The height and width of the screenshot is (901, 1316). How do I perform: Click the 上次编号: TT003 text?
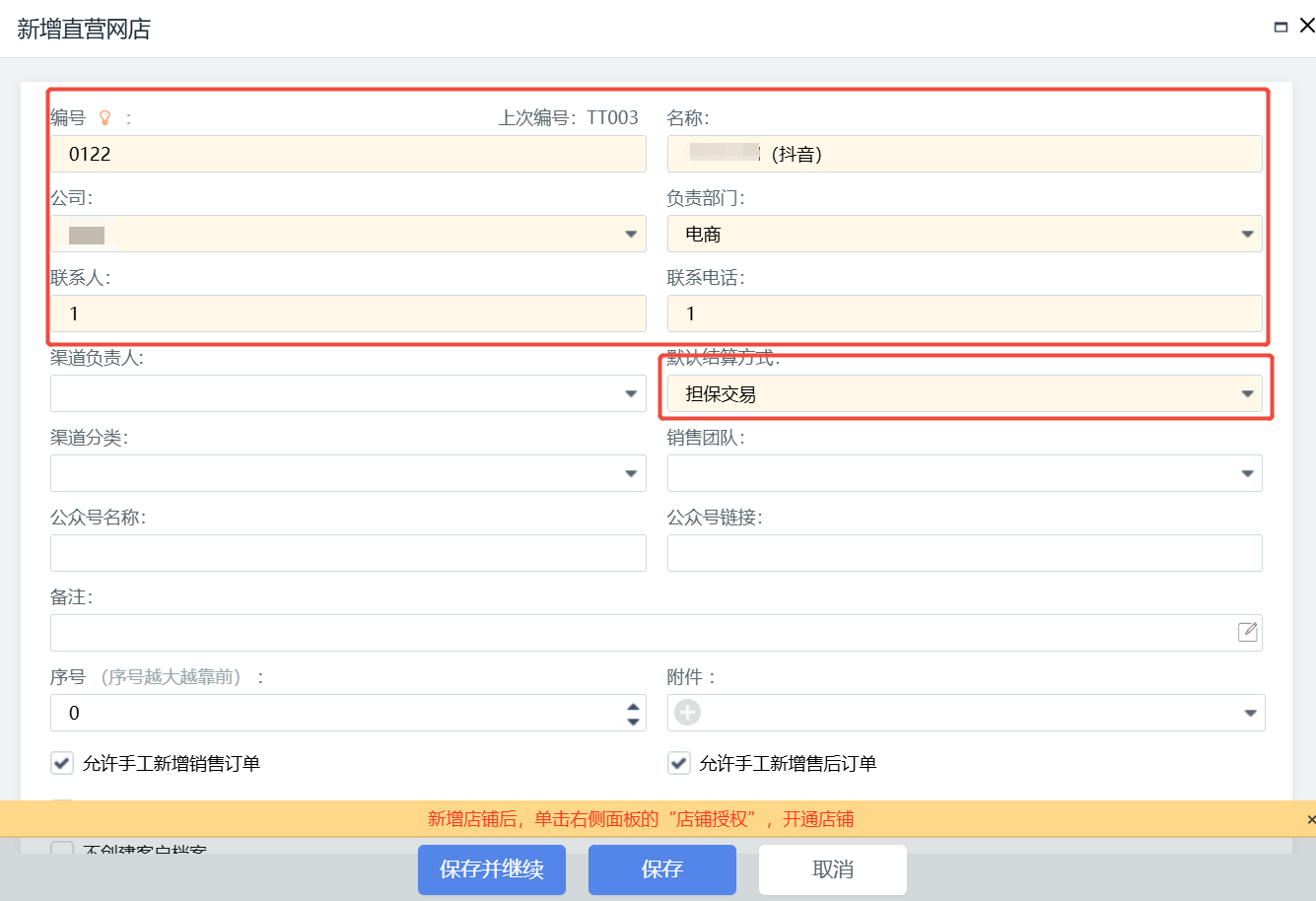[x=569, y=118]
